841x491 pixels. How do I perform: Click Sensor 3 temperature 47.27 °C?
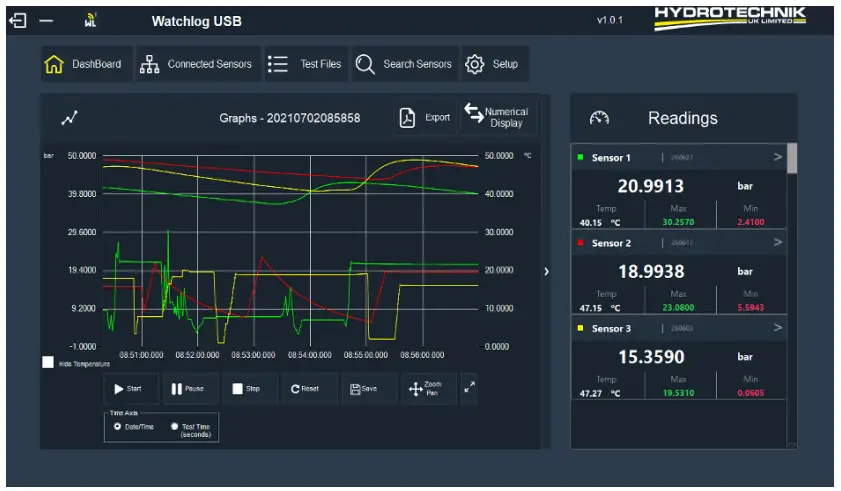[x=600, y=393]
